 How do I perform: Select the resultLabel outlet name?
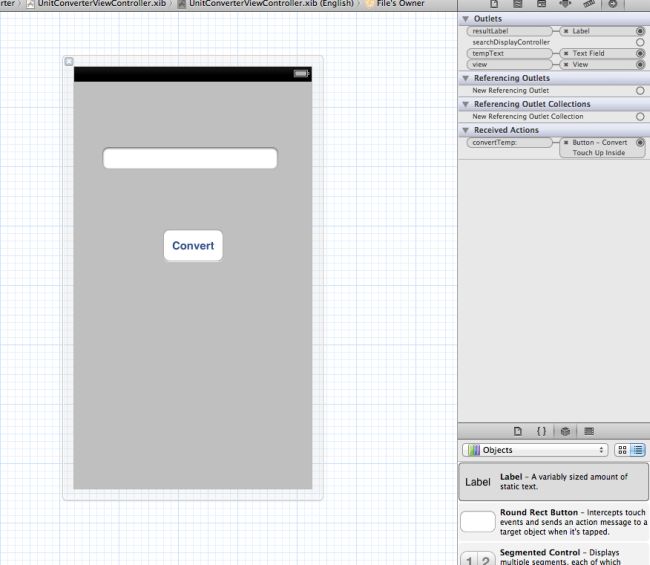pos(490,31)
